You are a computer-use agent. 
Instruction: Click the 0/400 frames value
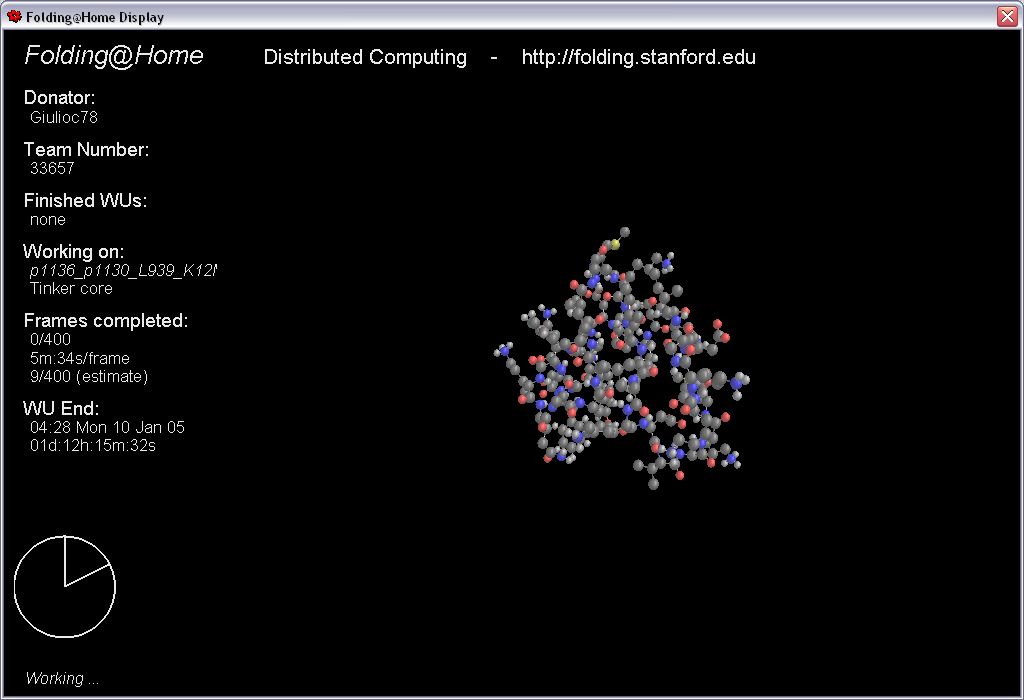[50, 340]
